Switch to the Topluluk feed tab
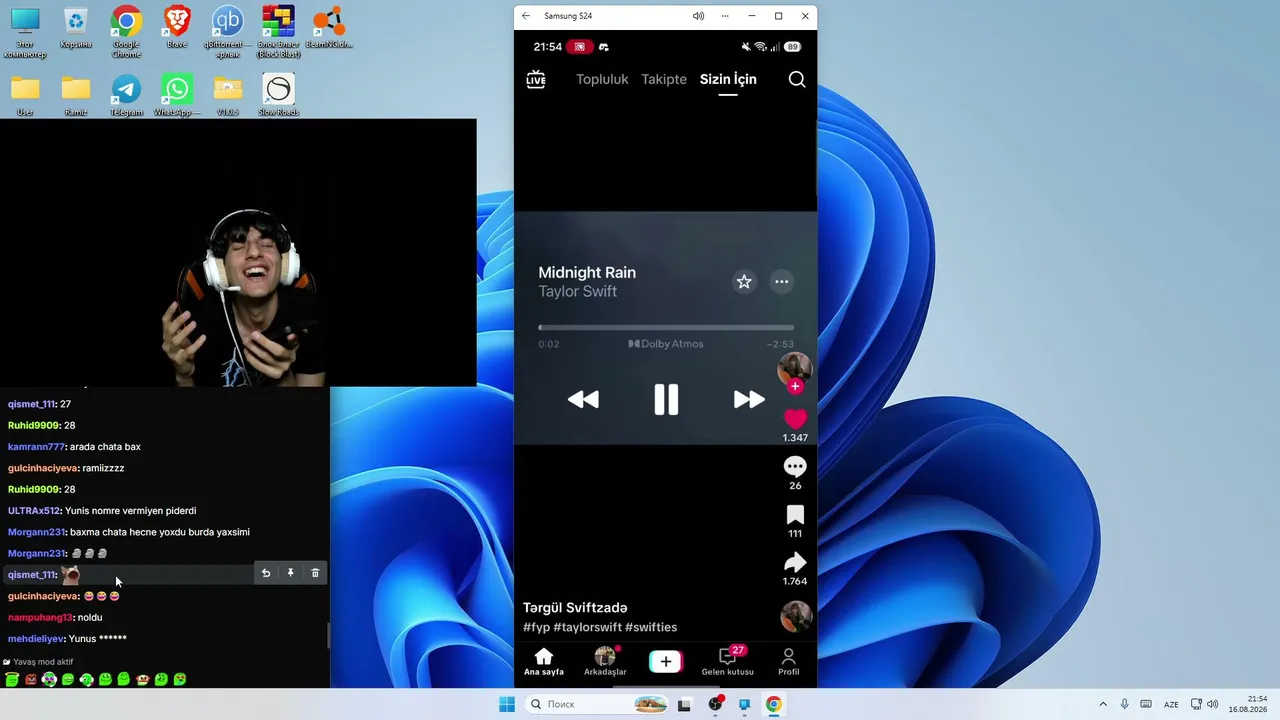Screen dimensions: 1280x720 [602, 79]
